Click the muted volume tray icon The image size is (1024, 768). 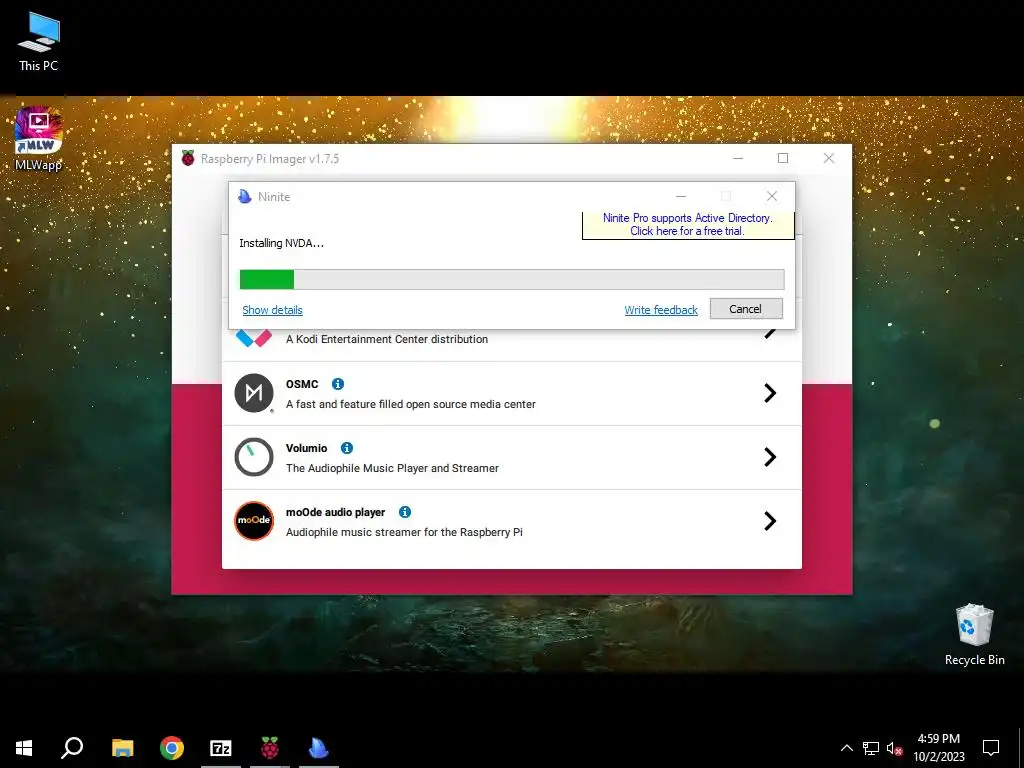894,748
